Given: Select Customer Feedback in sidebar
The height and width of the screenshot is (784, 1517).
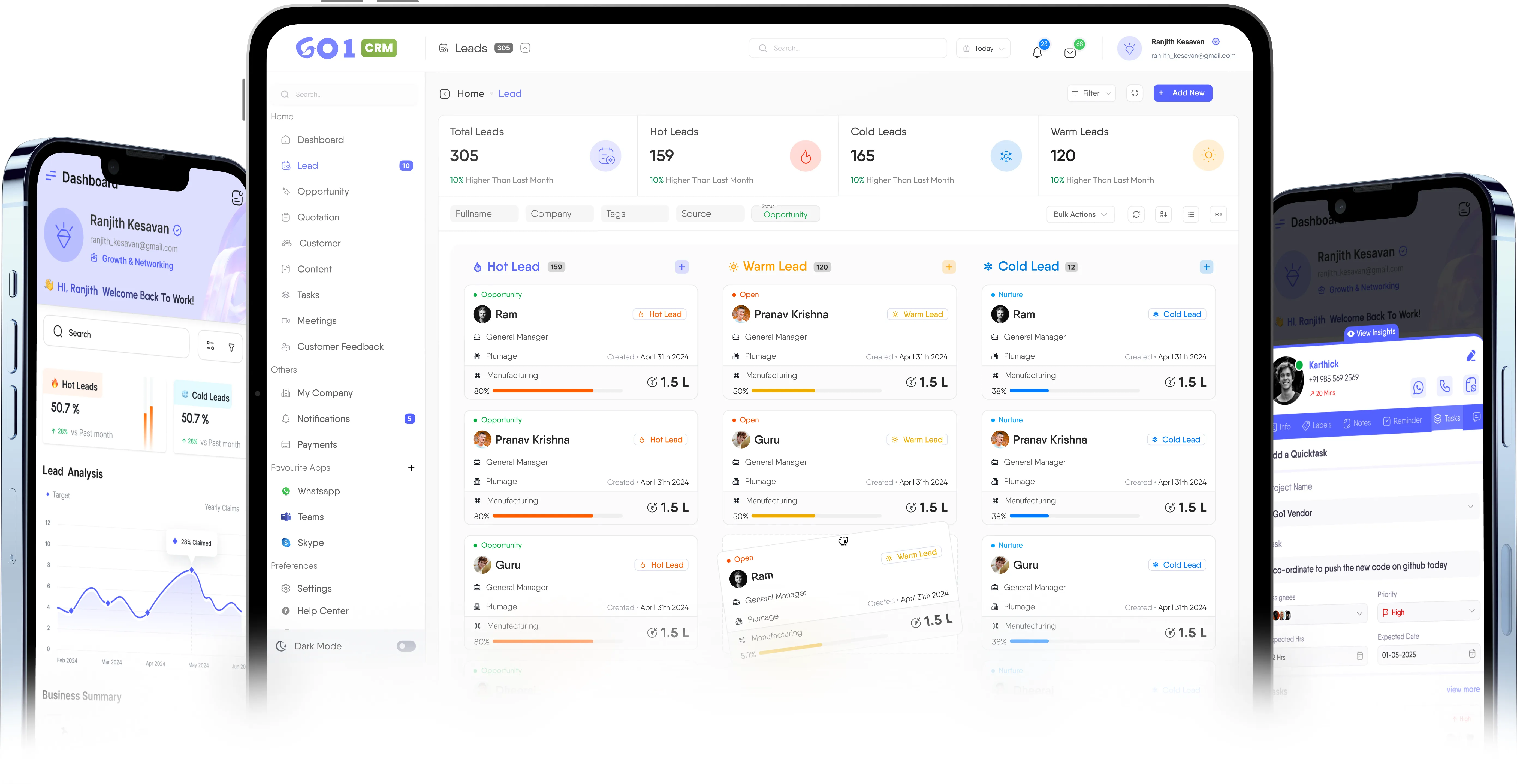Looking at the screenshot, I should click(x=340, y=347).
